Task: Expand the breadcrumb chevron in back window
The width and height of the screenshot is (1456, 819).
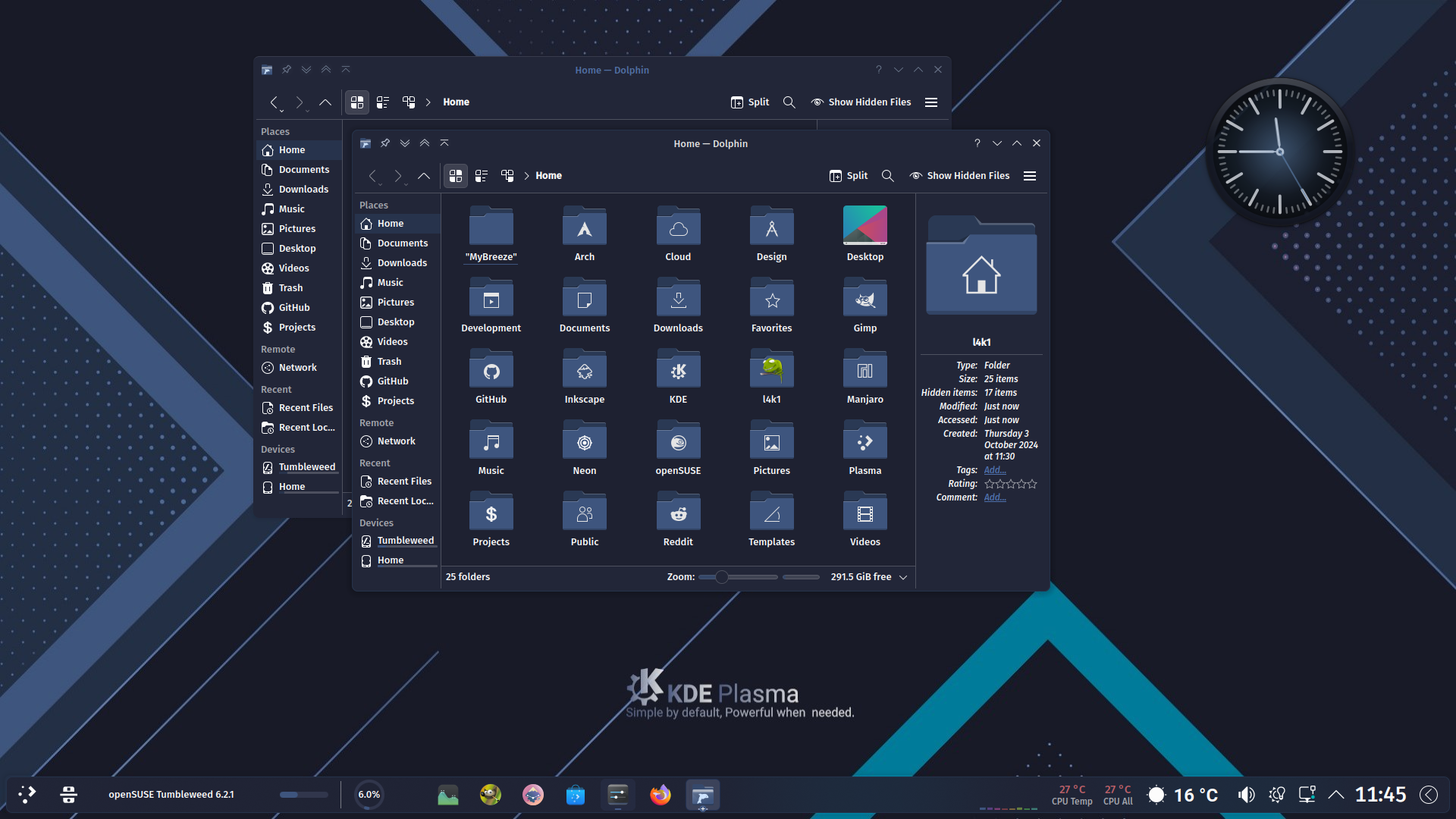Action: coord(428,102)
